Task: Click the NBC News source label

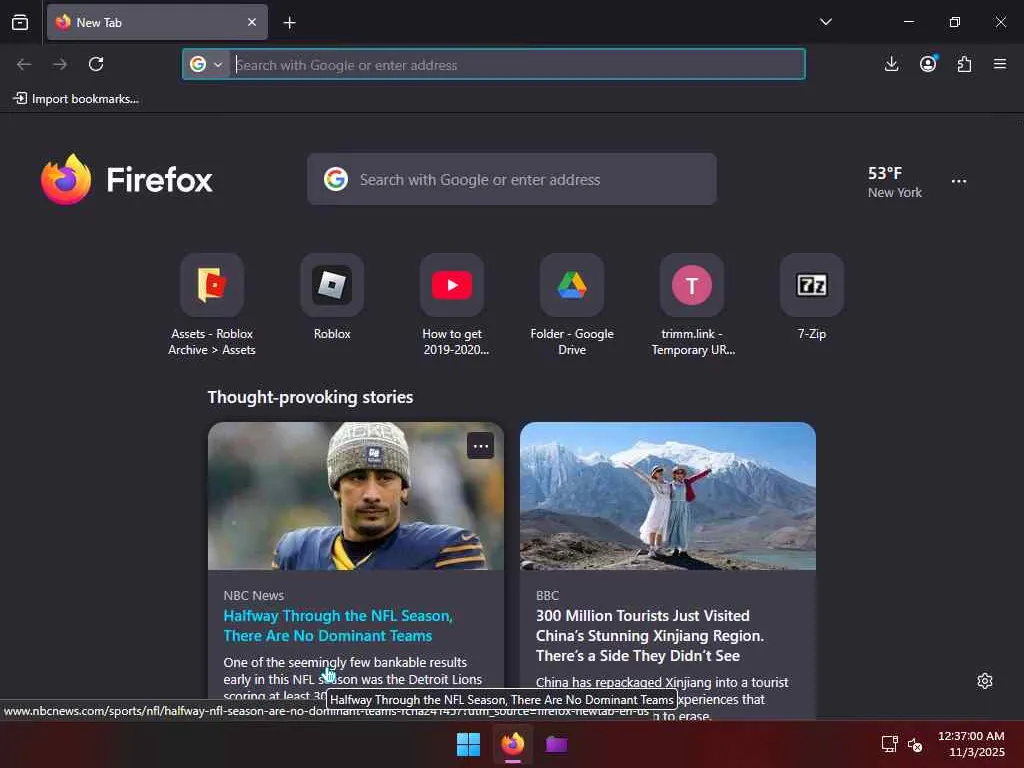Action: point(253,596)
